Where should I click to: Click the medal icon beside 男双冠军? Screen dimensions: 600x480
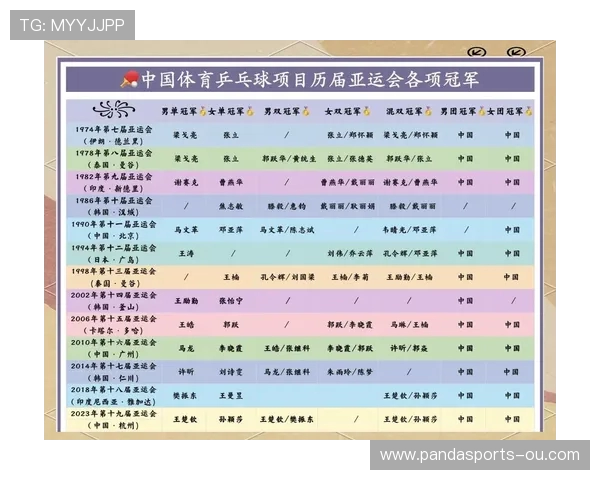(306, 110)
